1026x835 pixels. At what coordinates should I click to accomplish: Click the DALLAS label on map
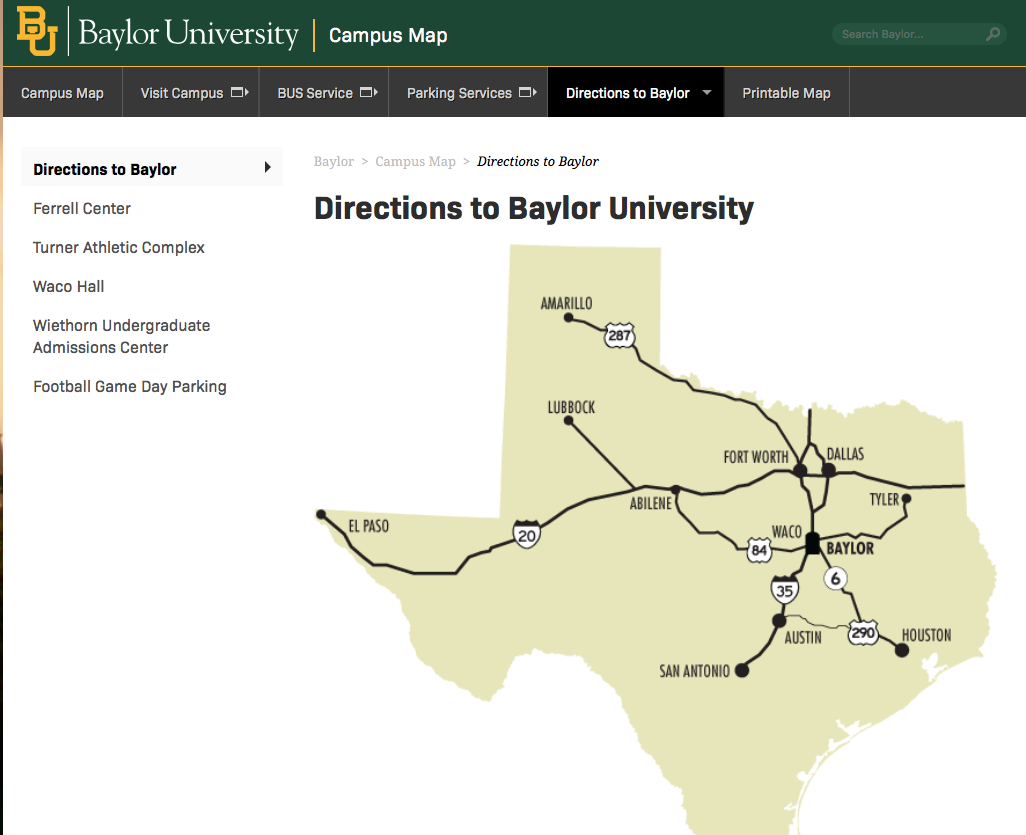click(x=845, y=454)
